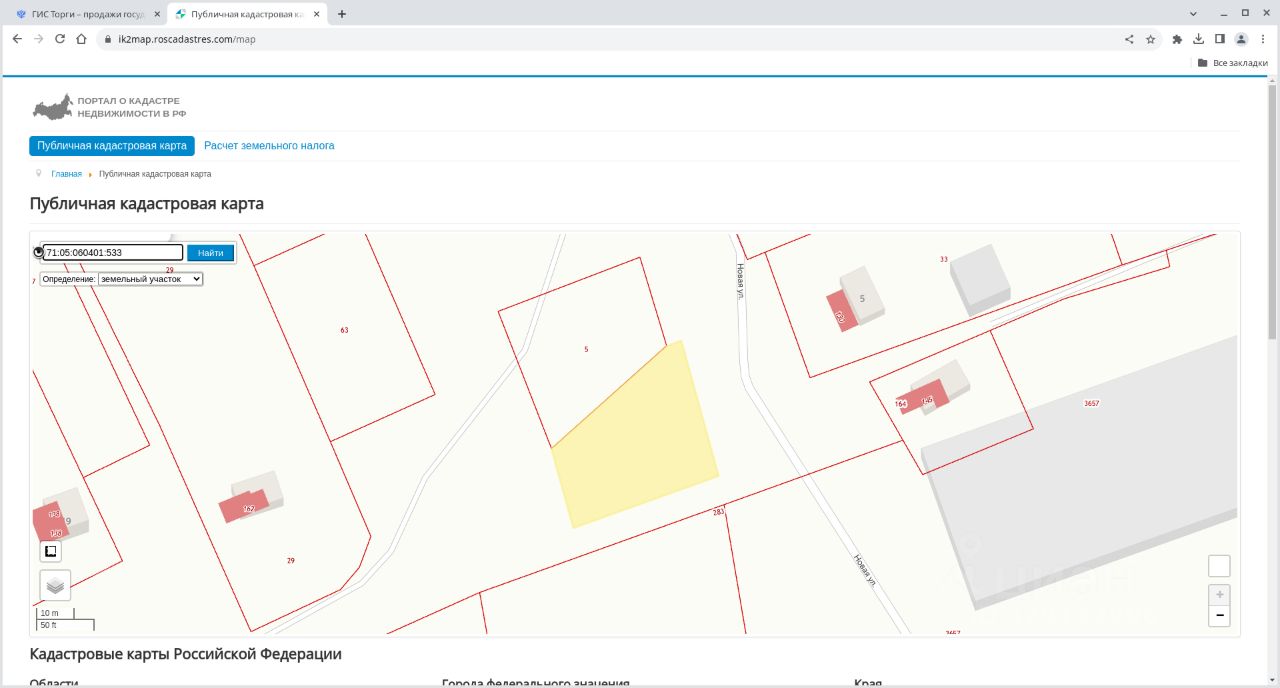Open the Chrome three-dot menu
1280x688 pixels.
pyautogui.click(x=1263, y=39)
